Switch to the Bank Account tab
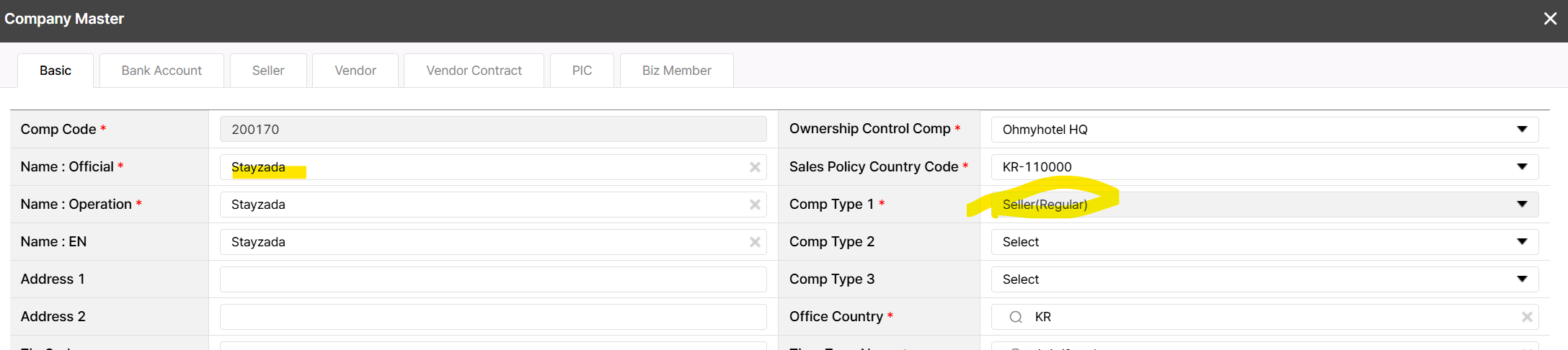This screenshot has width=1568, height=350. coord(161,71)
